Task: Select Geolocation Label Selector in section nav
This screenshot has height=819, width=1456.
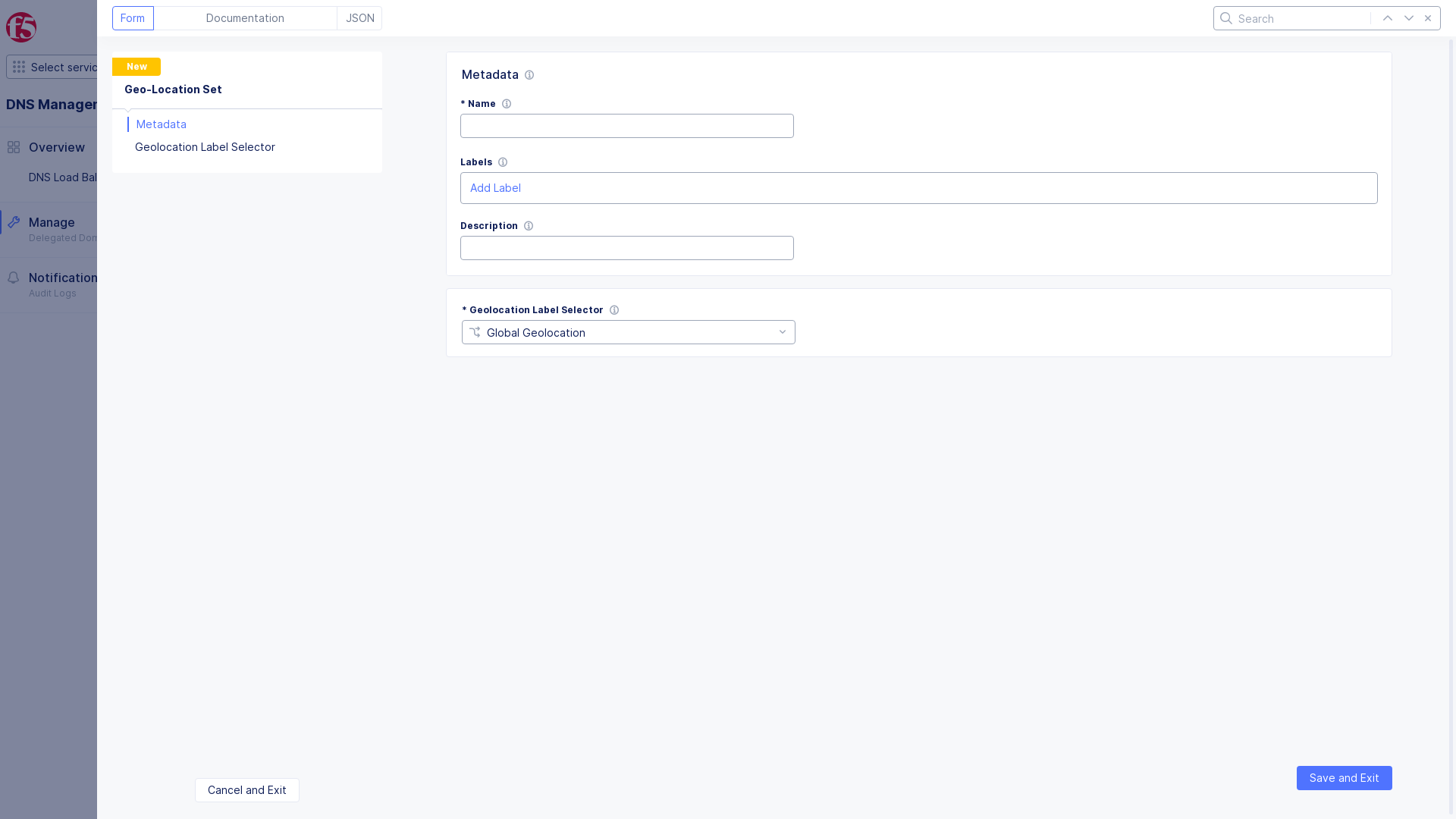Action: [205, 146]
